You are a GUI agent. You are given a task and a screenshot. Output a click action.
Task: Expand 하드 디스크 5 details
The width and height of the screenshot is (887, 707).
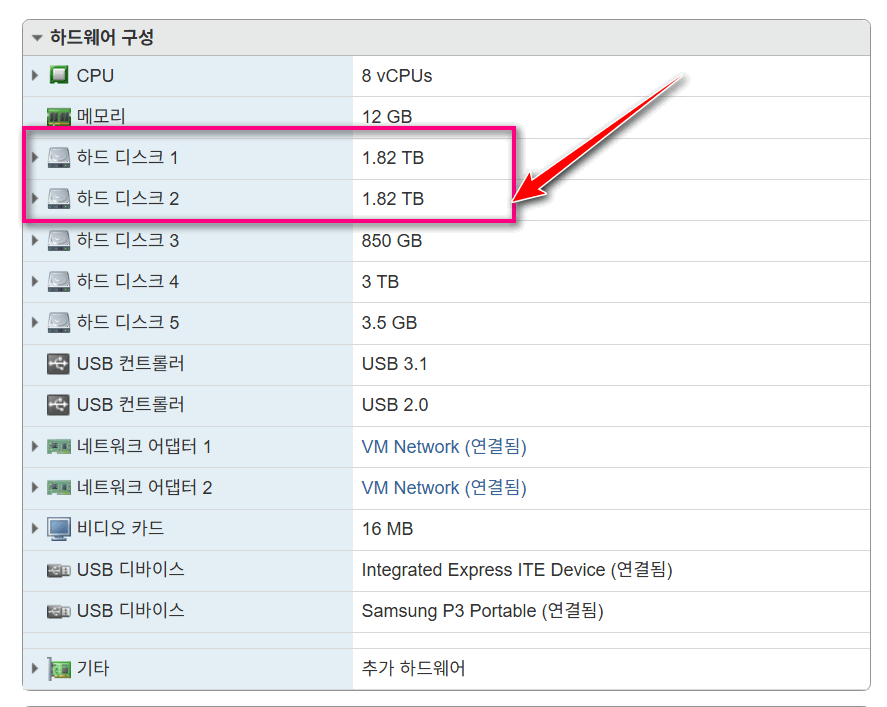pos(35,322)
